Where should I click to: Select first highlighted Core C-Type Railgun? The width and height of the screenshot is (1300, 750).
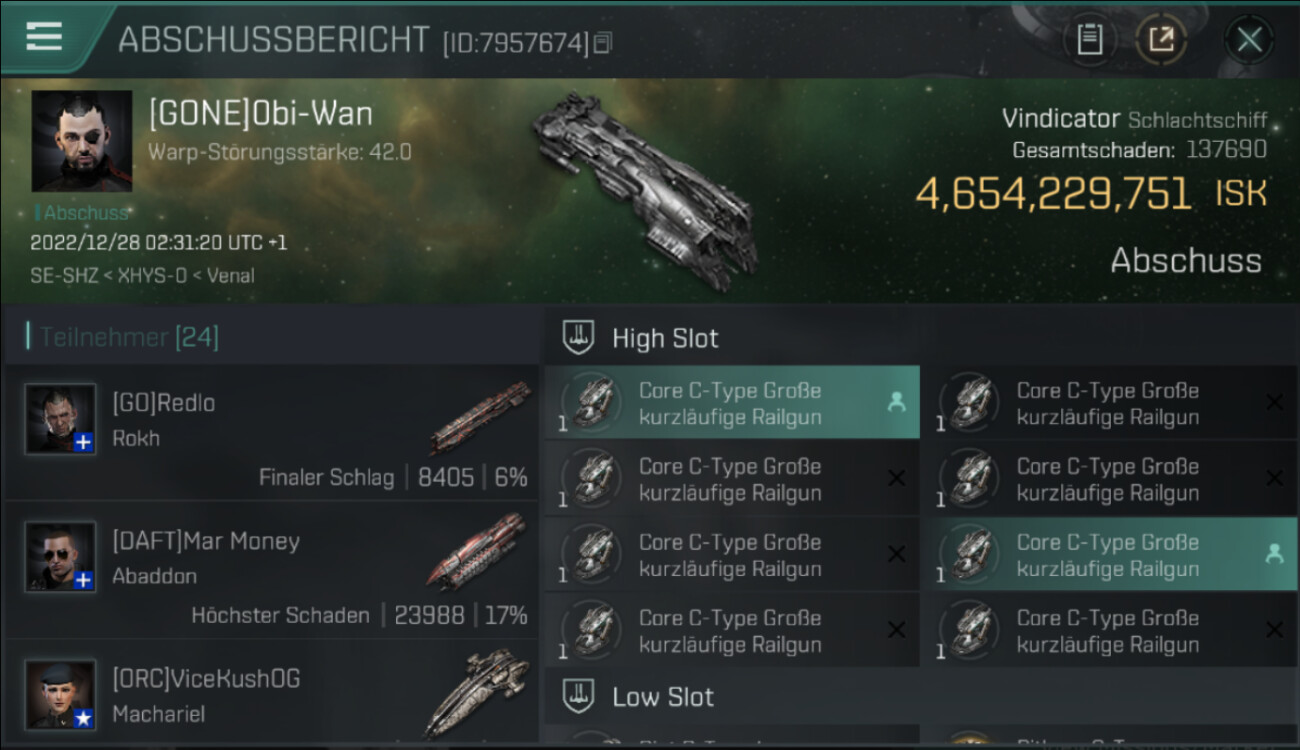(x=732, y=403)
